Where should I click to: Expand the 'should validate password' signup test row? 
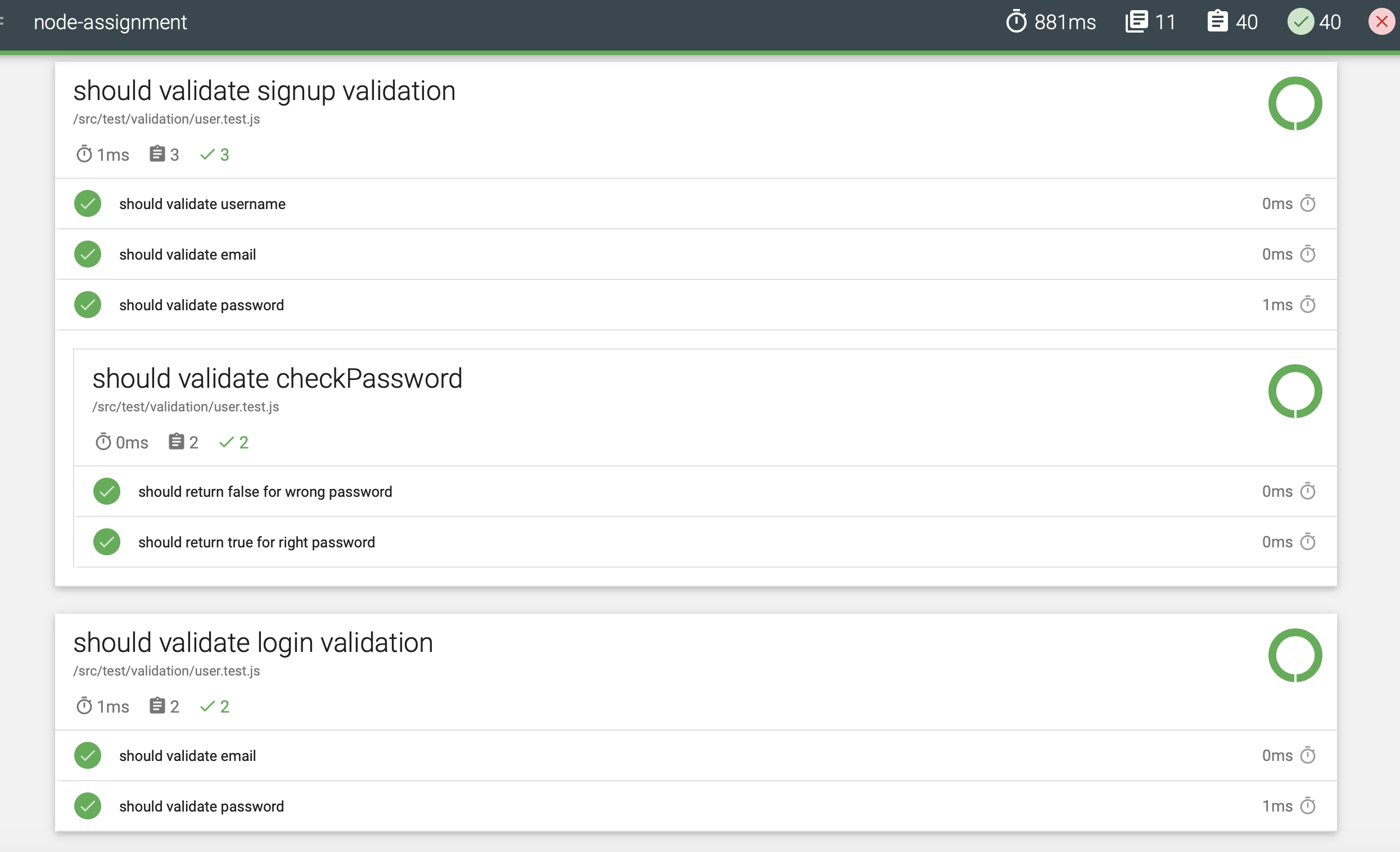click(x=201, y=305)
